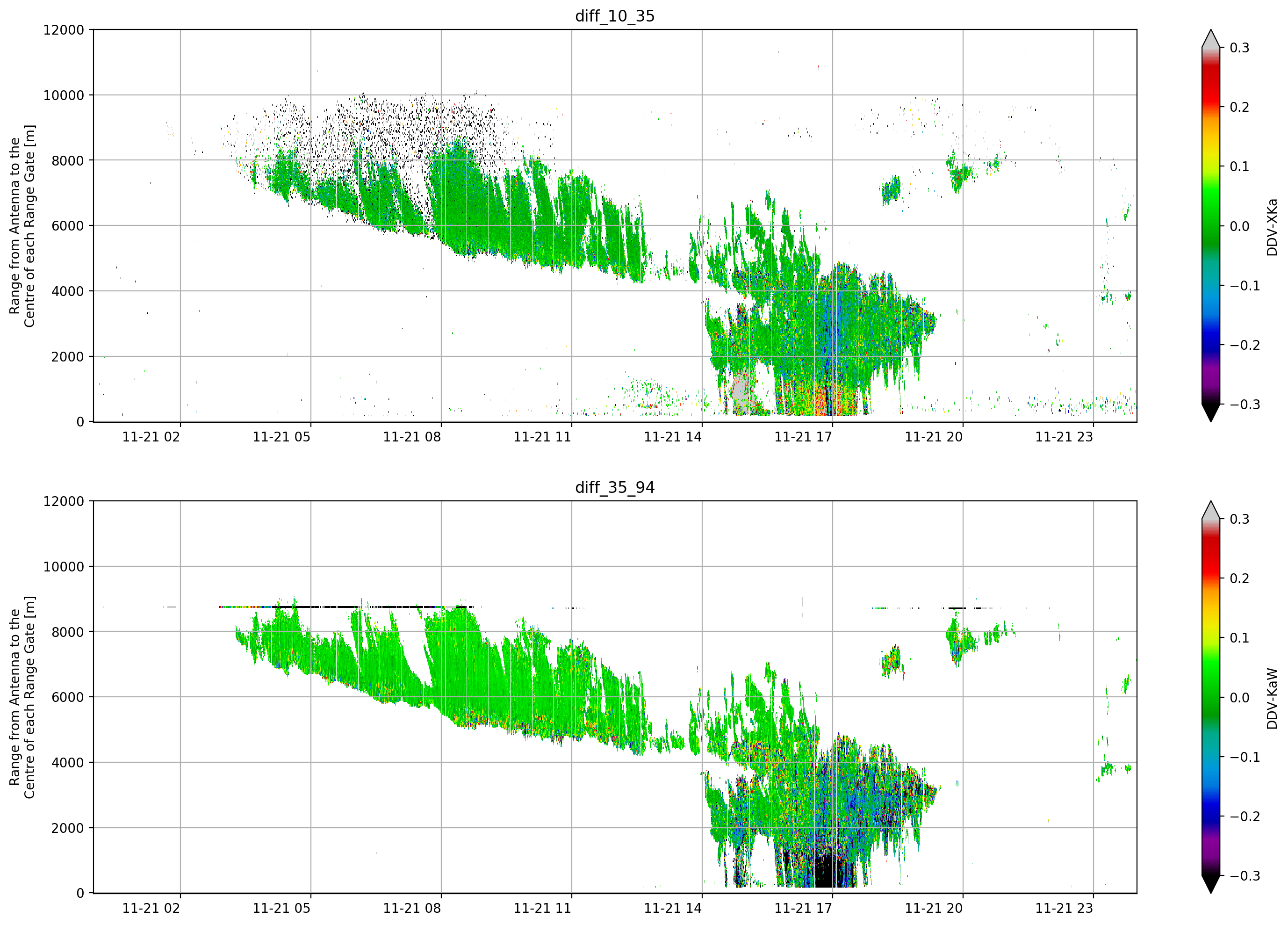The image size is (1288, 925).
Task: Click the 0.3 tick on DDV-KaW colorbar
Action: tap(1240, 519)
